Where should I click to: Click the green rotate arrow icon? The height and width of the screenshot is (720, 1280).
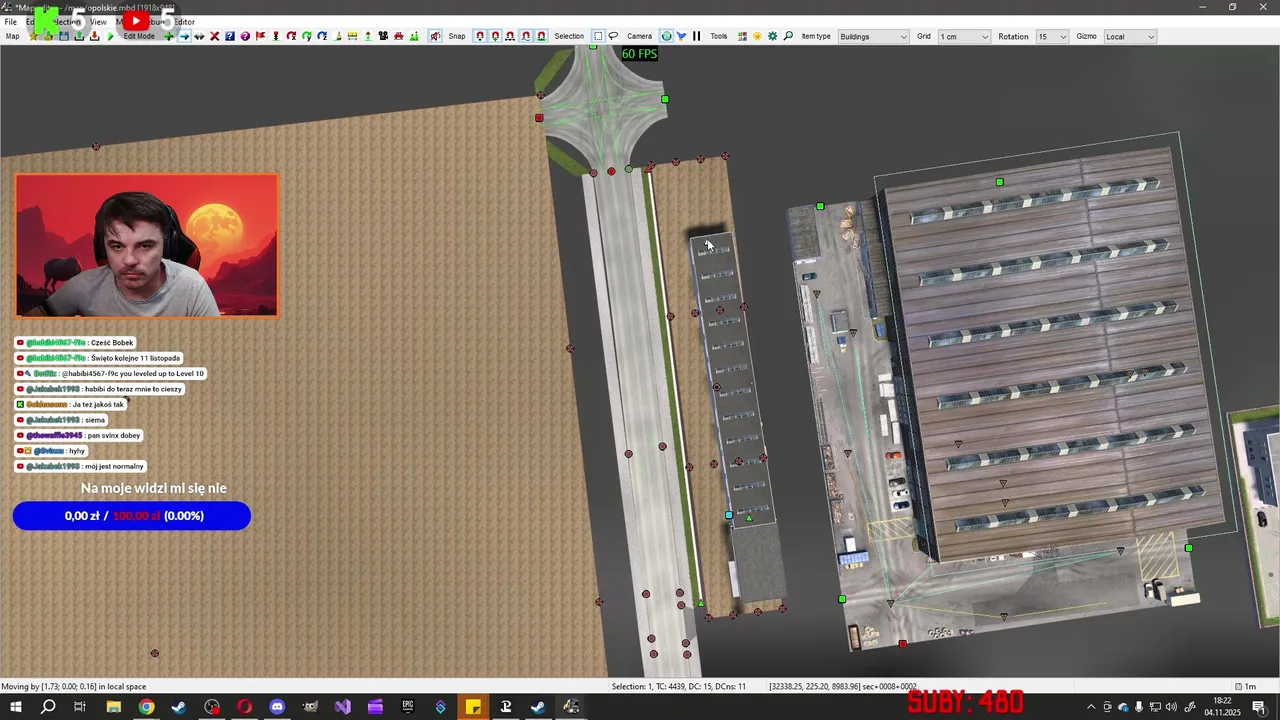tap(306, 36)
